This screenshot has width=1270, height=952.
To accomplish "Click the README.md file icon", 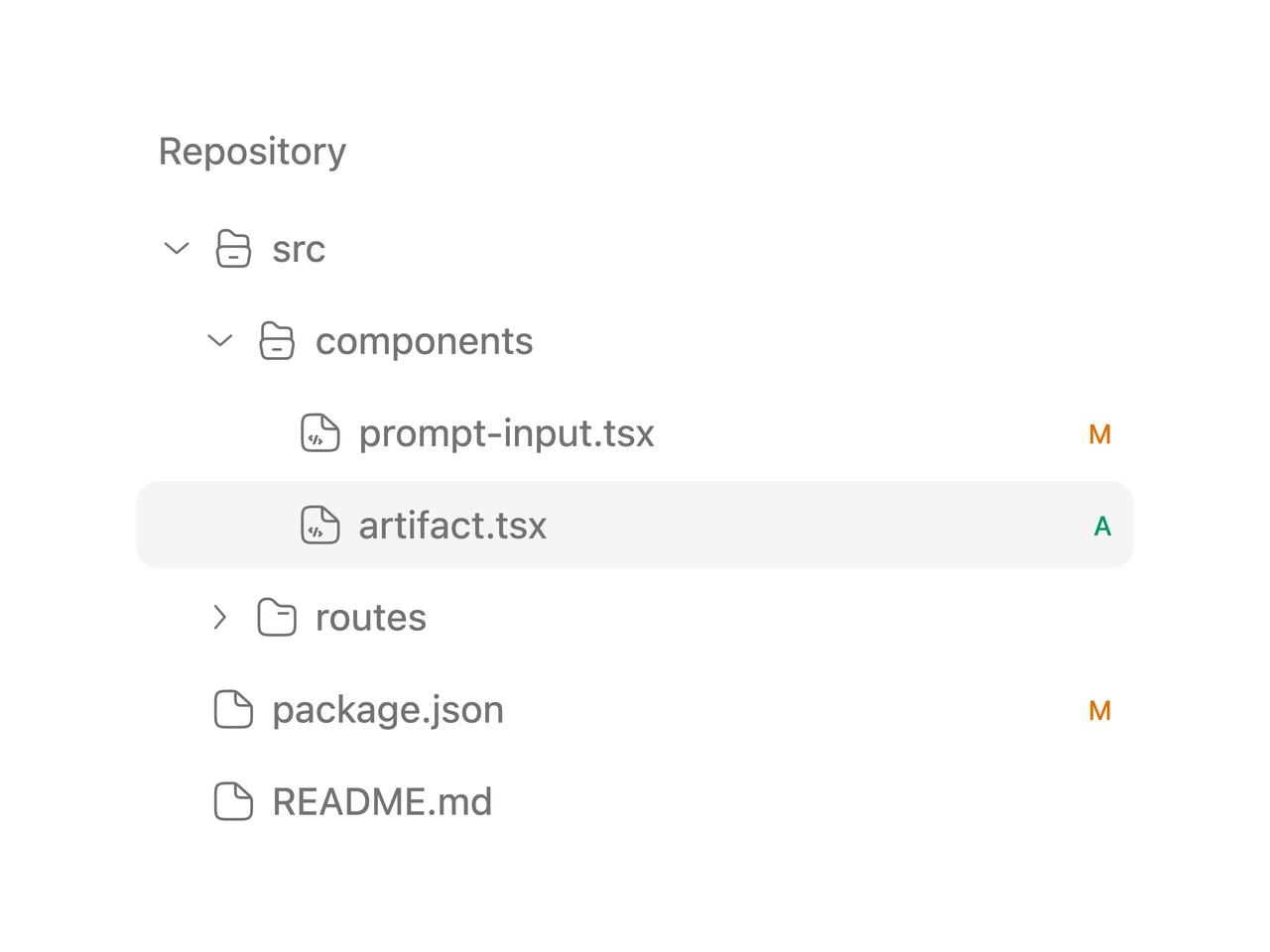I will (x=233, y=801).
